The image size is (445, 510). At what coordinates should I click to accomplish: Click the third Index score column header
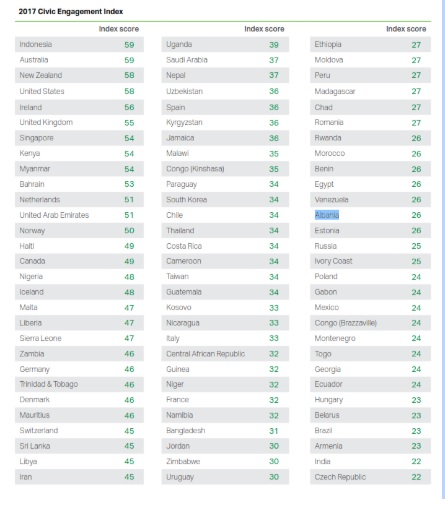click(406, 29)
